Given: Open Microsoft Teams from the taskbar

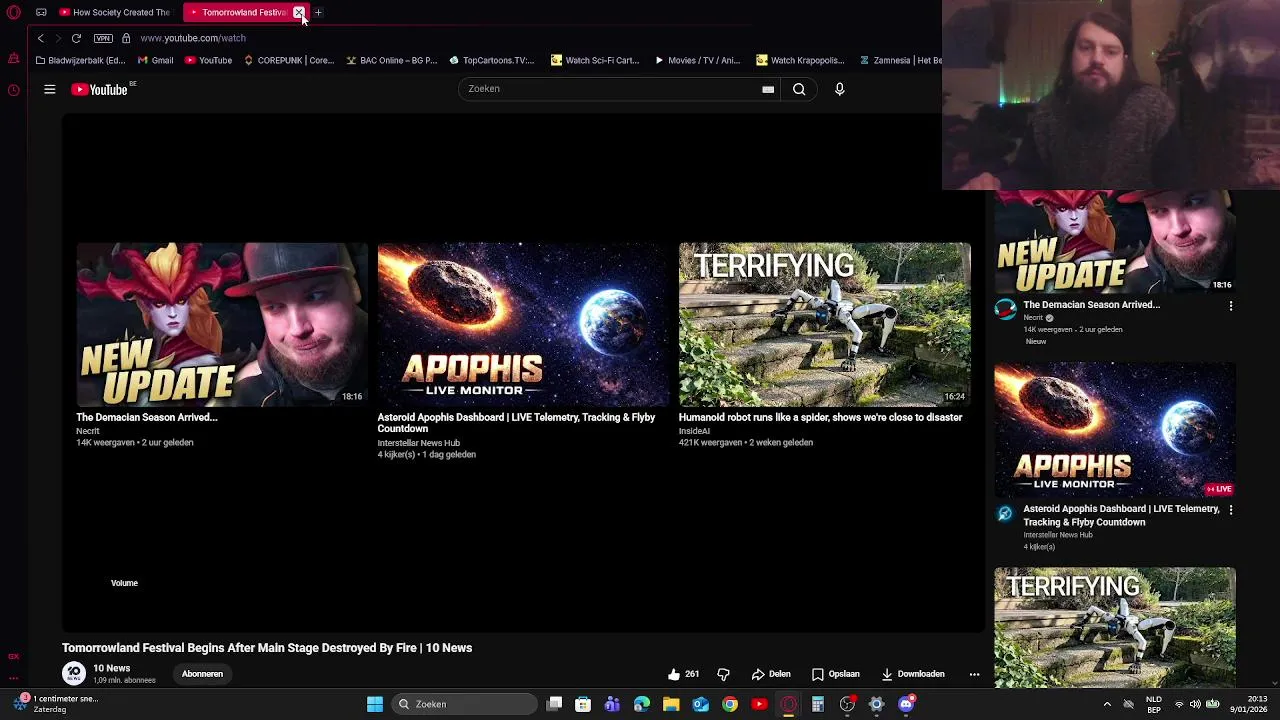Looking at the screenshot, I should click(612, 704).
